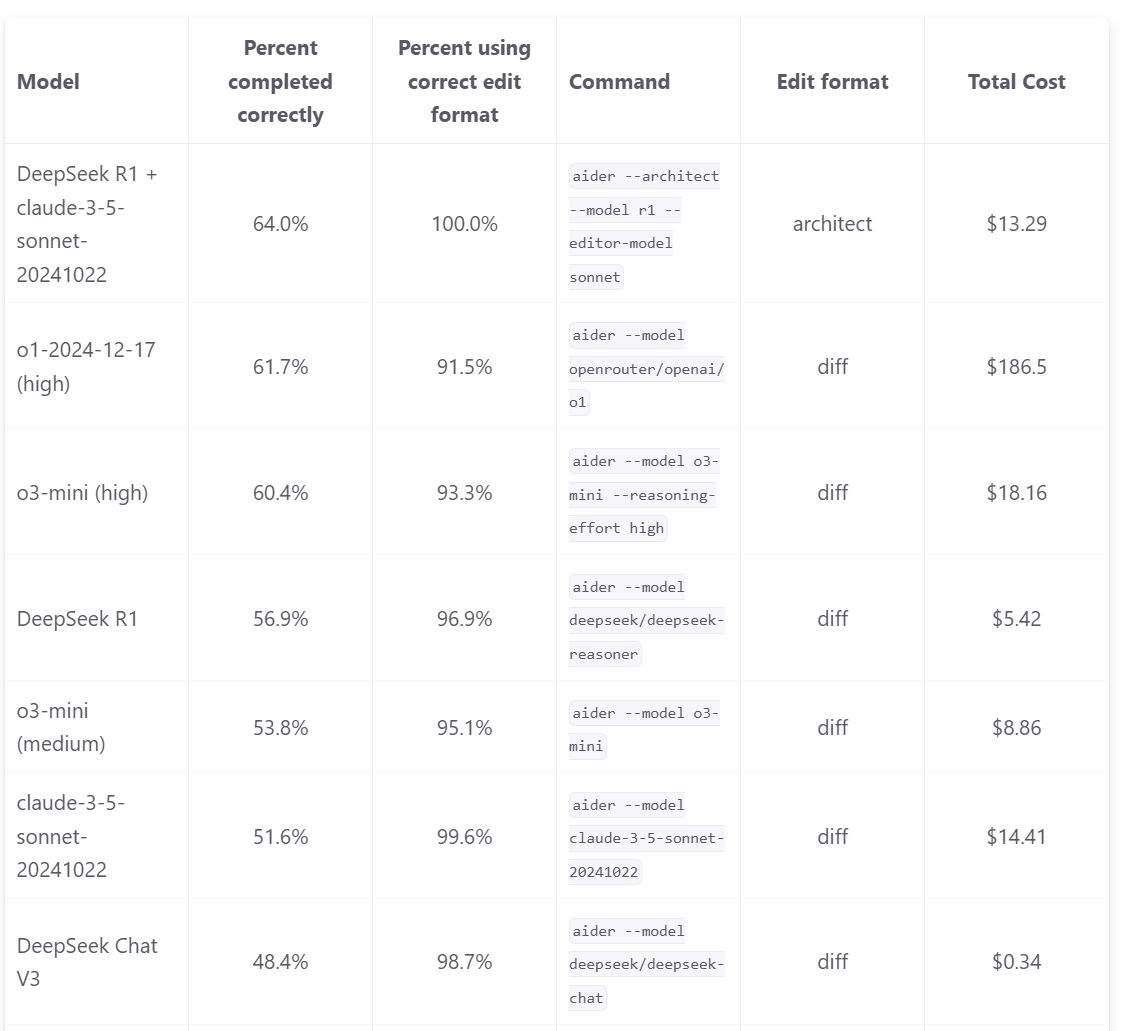Click the aider --architect command code block
This screenshot has height=1031, width=1144.
(x=645, y=226)
